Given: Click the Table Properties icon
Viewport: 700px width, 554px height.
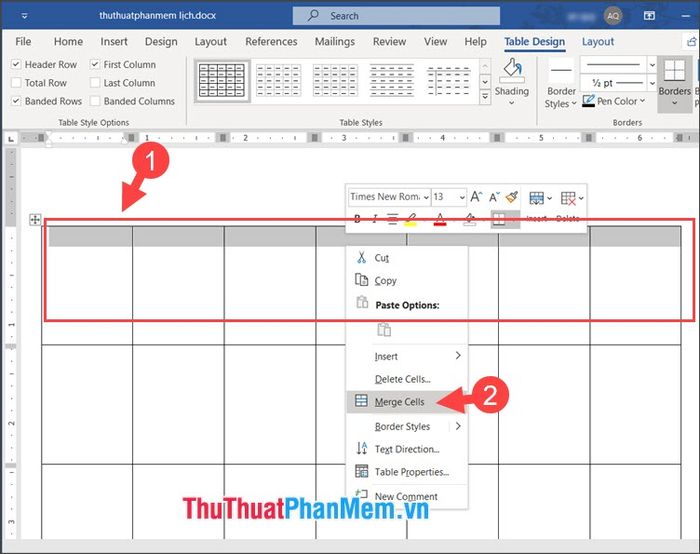Looking at the screenshot, I should coord(362,471).
